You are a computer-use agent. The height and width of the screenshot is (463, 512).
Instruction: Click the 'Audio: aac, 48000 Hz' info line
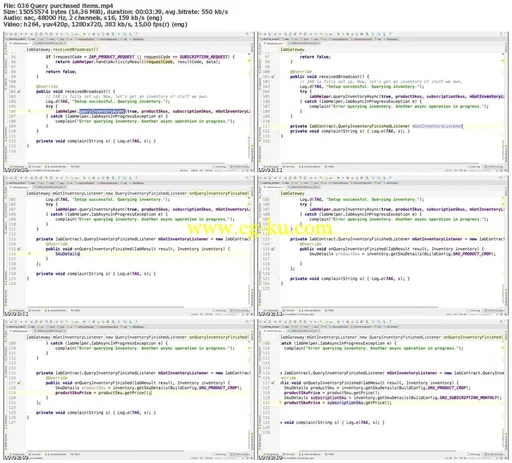(x=83, y=18)
